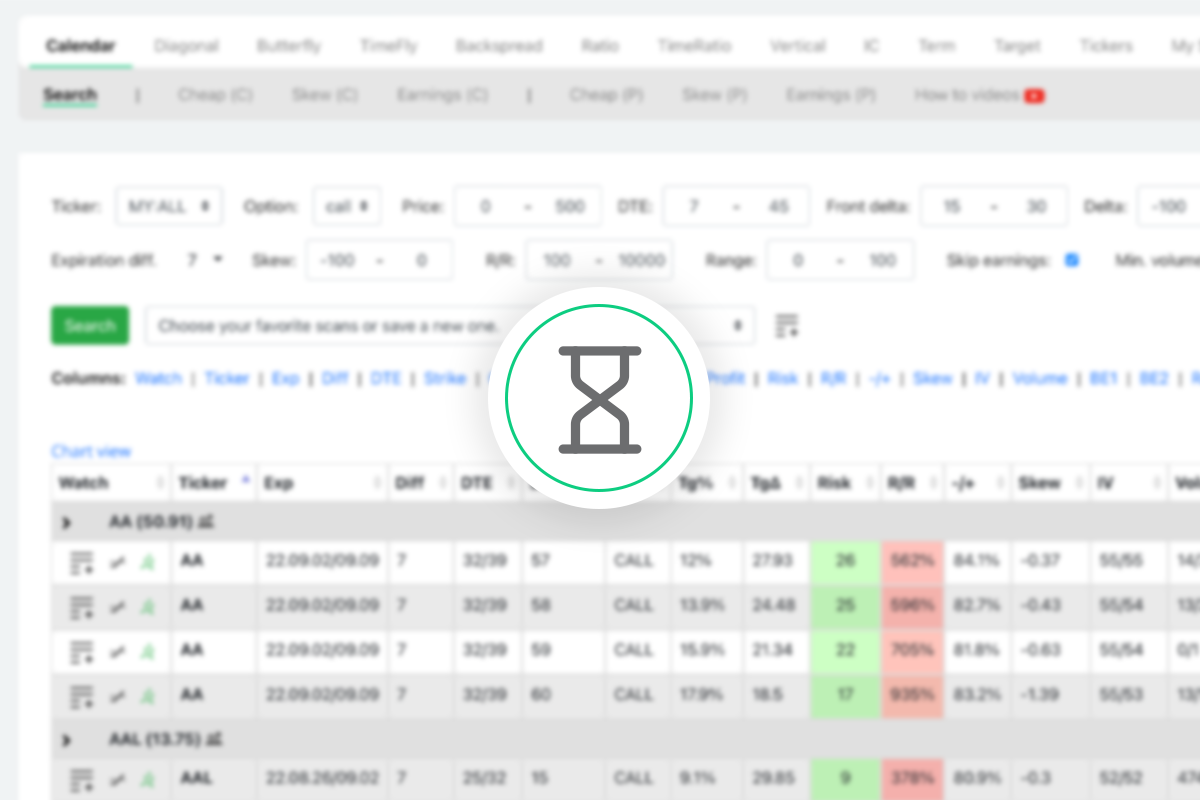
Task: Click the red 562% R/R cell
Action: pos(912,563)
